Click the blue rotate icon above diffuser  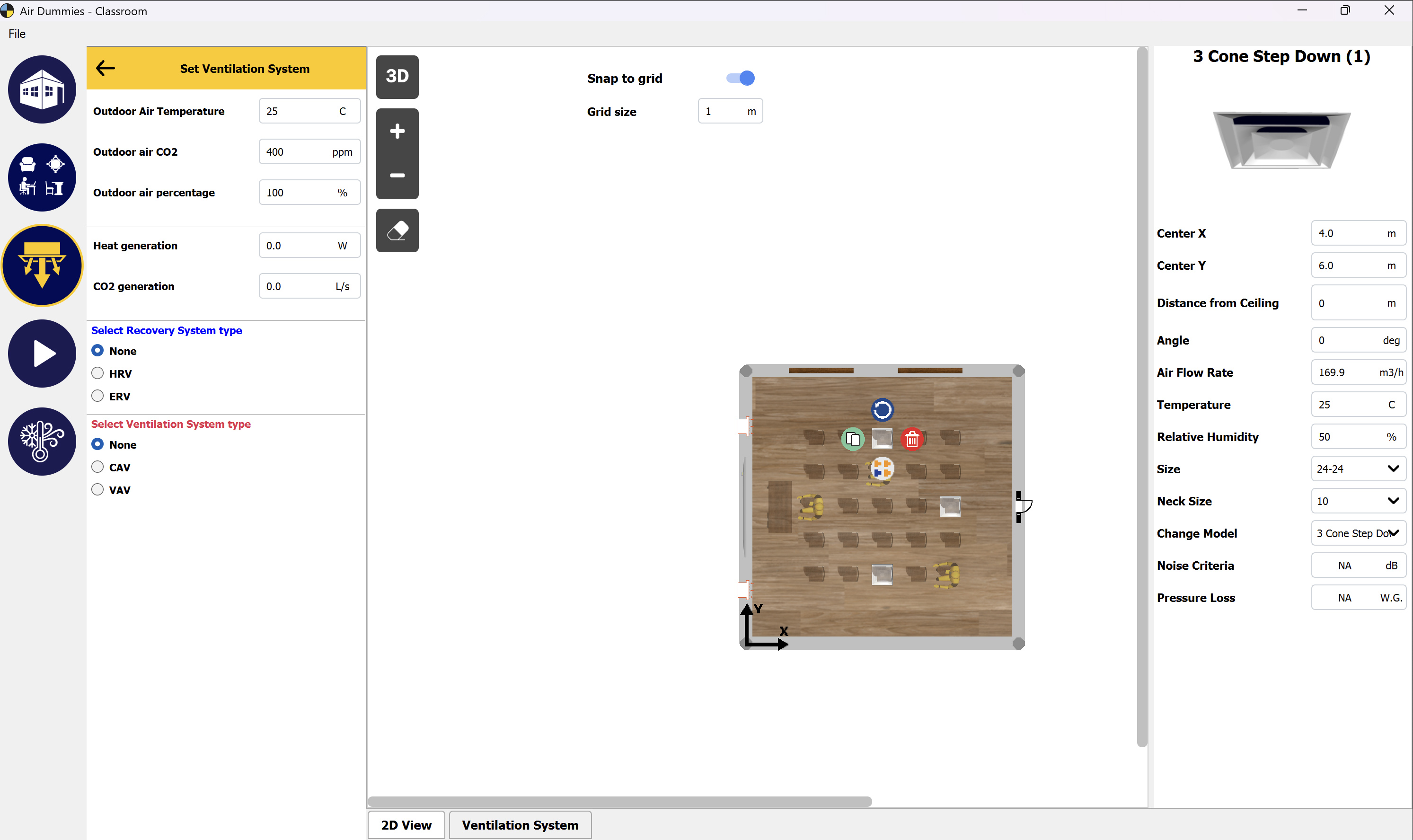pos(882,409)
